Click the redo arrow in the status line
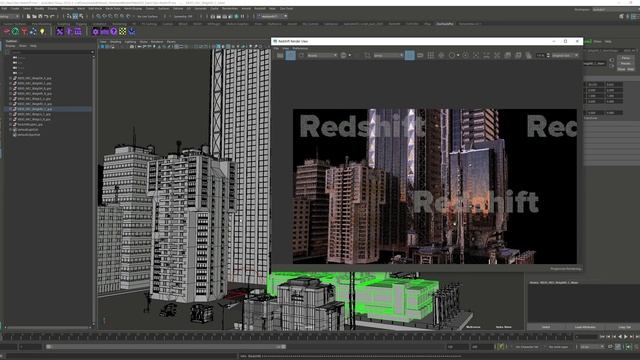Screen dimensions: 640x360 pos(52,16)
